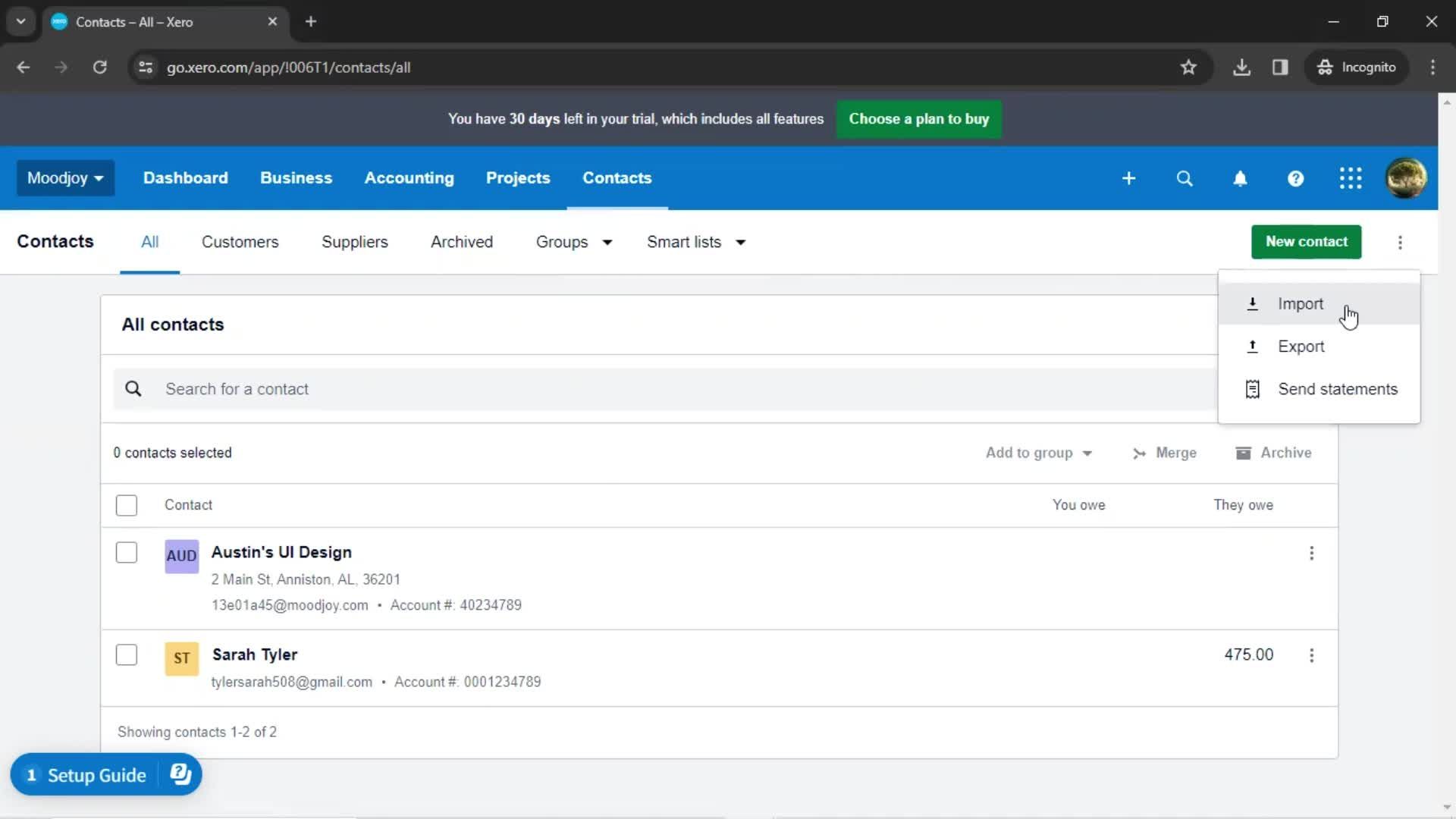Select the Austin's UI Design checkbox
Image resolution: width=1456 pixels, height=819 pixels.
[x=127, y=553]
